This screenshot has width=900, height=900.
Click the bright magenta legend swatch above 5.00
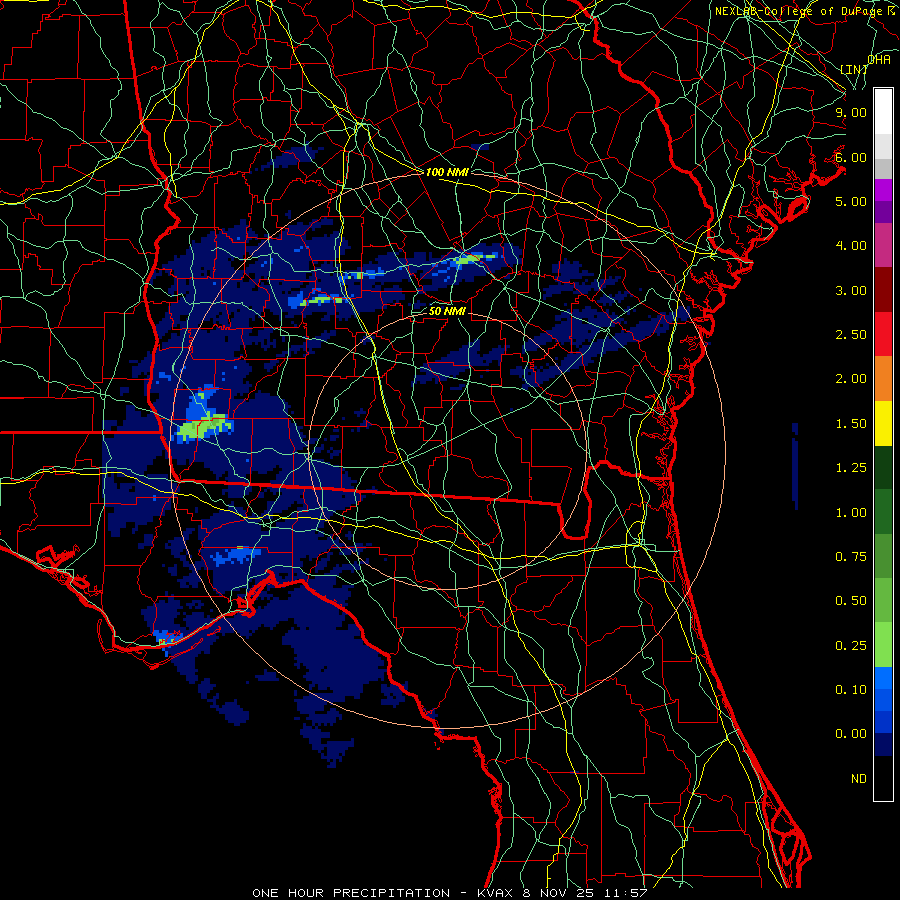pyautogui.click(x=883, y=190)
